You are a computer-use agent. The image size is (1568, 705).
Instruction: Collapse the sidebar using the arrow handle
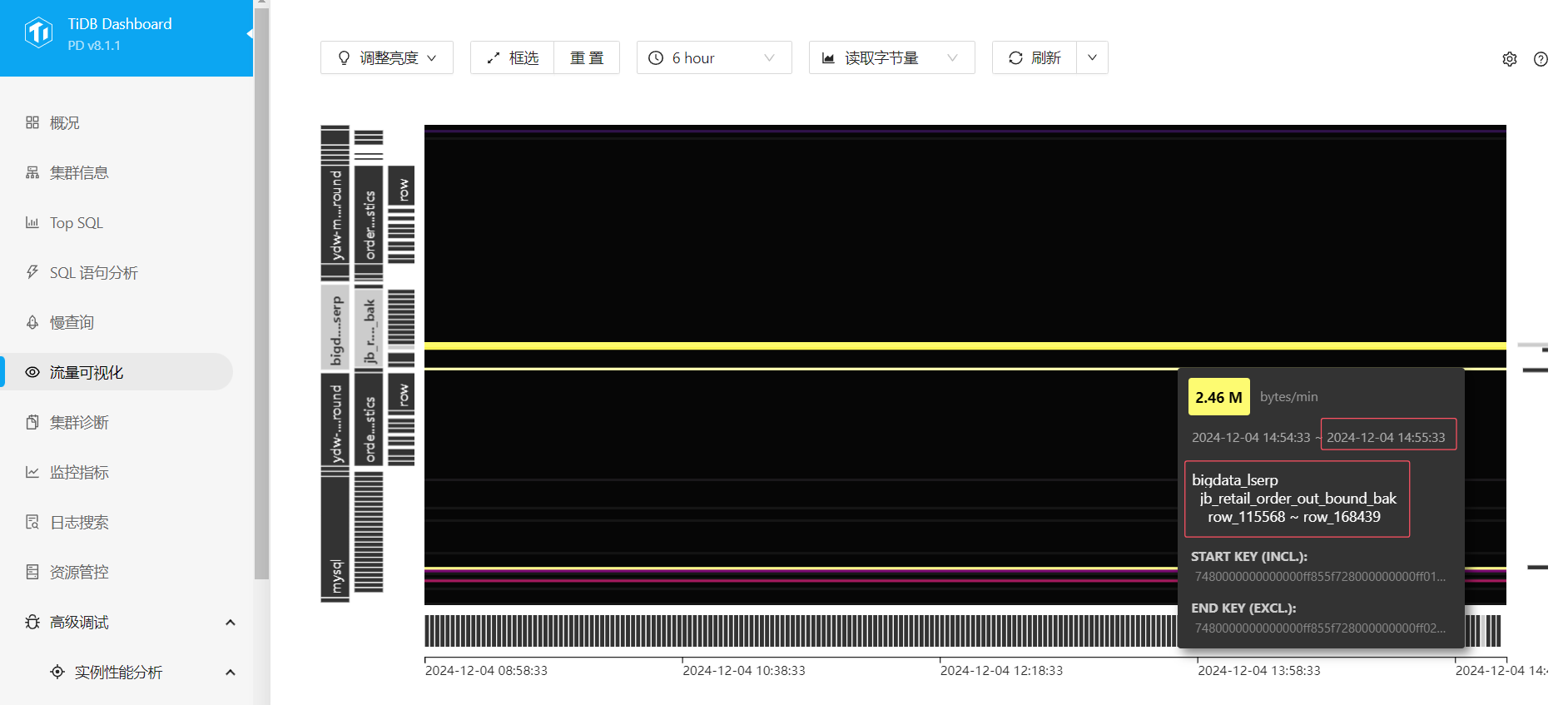click(x=249, y=33)
